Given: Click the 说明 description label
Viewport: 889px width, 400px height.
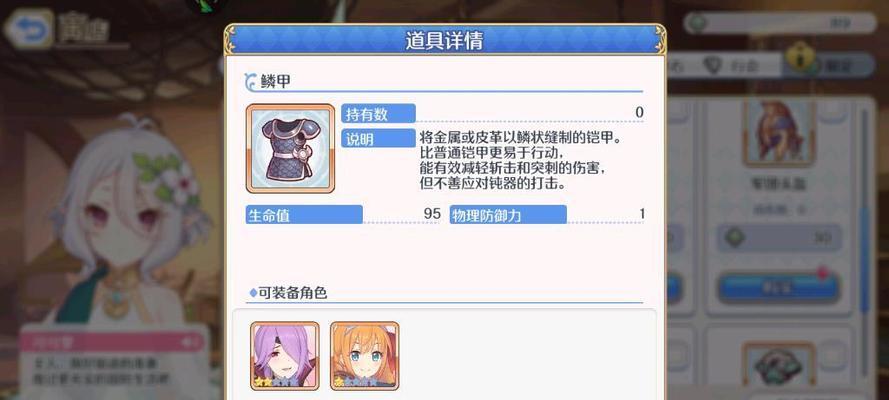Looking at the screenshot, I should 379,138.
